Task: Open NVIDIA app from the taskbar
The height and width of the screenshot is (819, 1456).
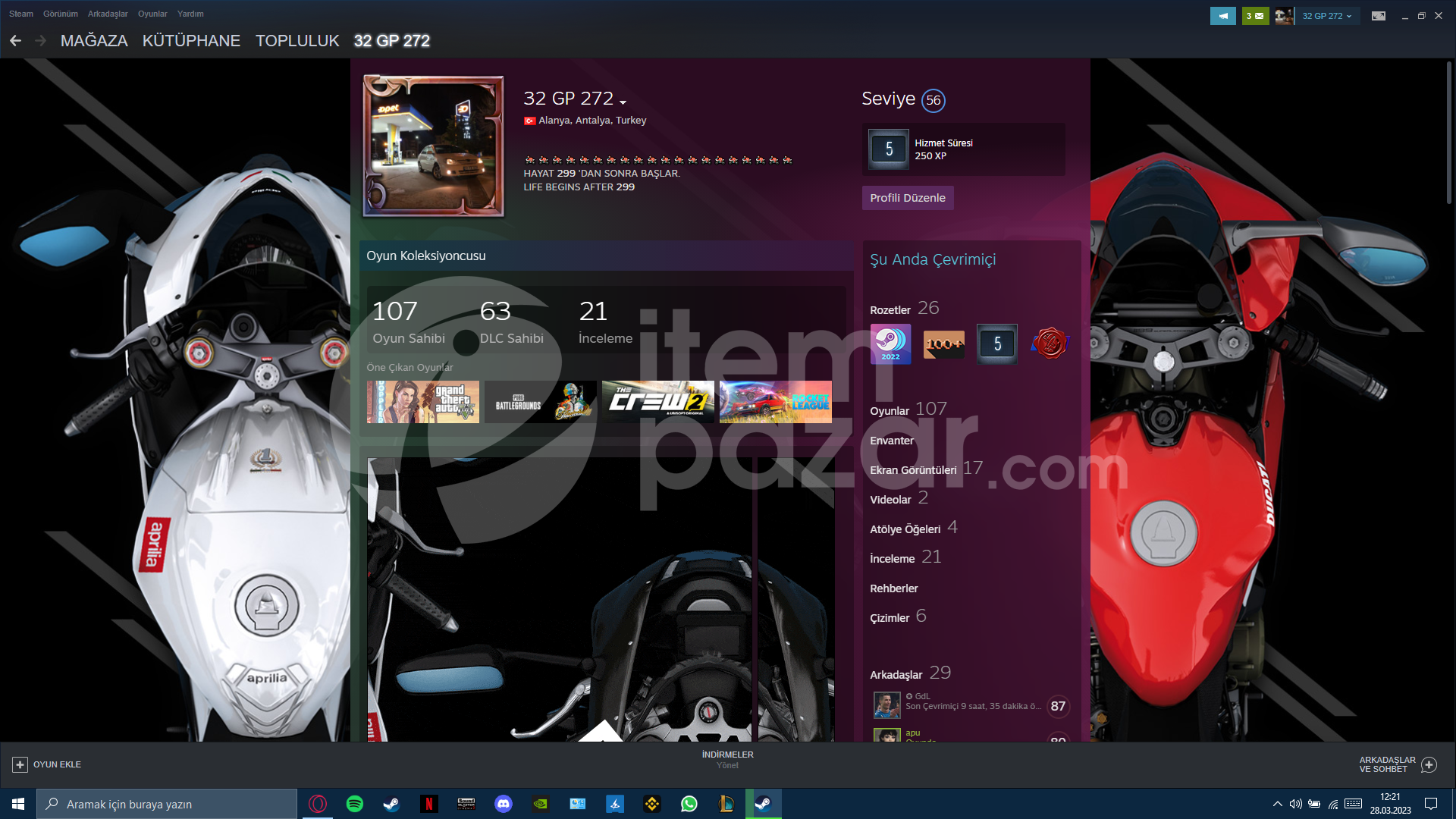Action: 541,804
